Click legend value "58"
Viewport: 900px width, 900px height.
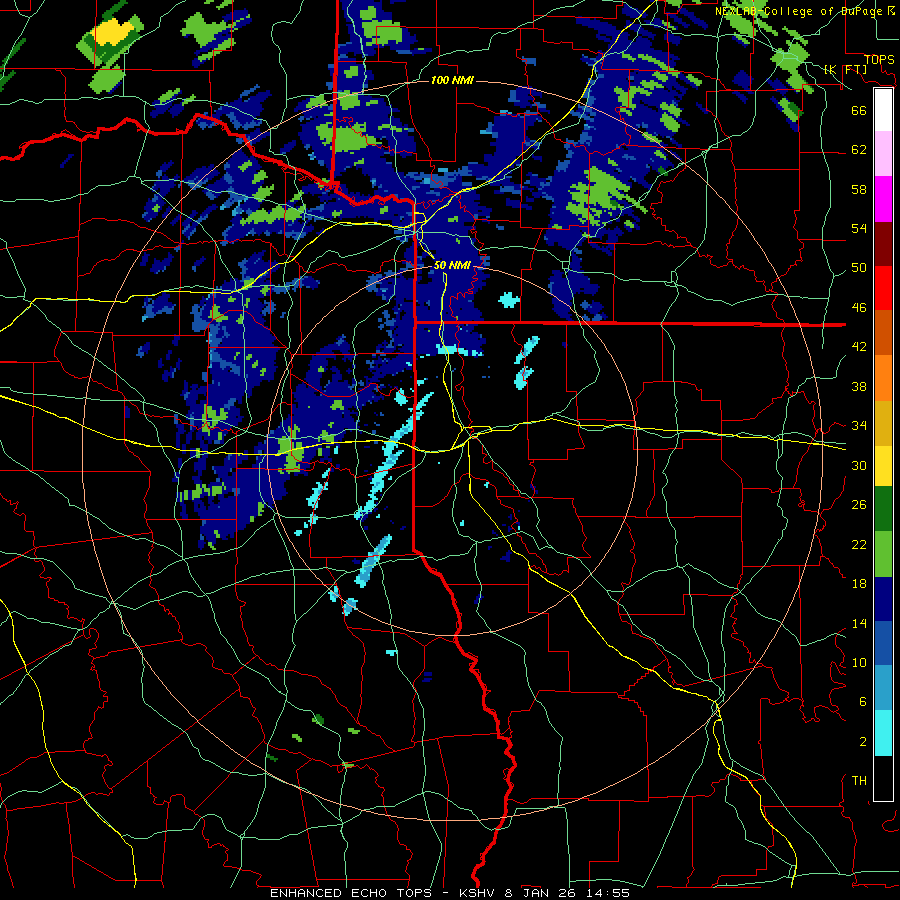(x=859, y=189)
